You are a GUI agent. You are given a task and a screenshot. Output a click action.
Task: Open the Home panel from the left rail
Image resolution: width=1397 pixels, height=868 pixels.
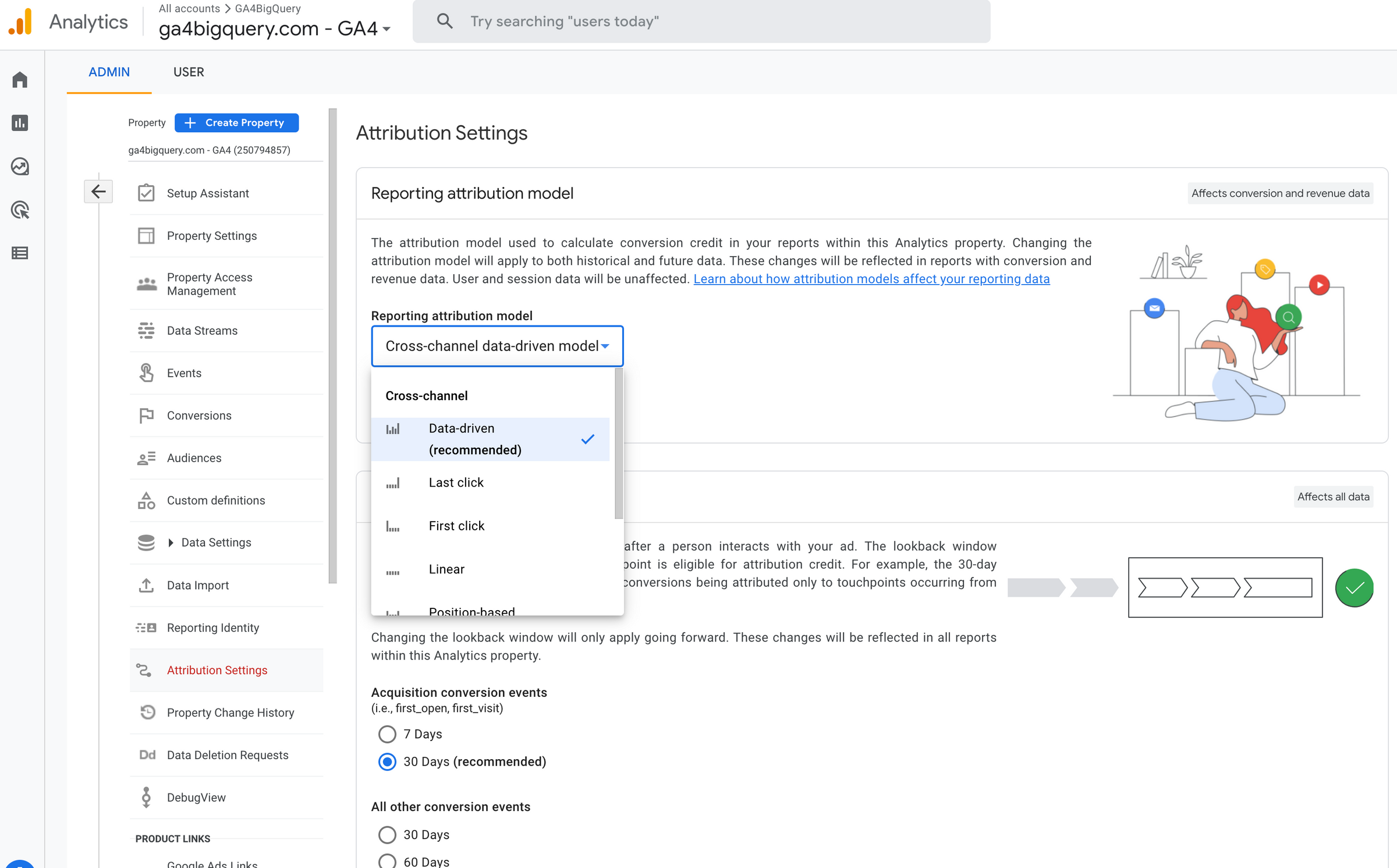pos(20,79)
